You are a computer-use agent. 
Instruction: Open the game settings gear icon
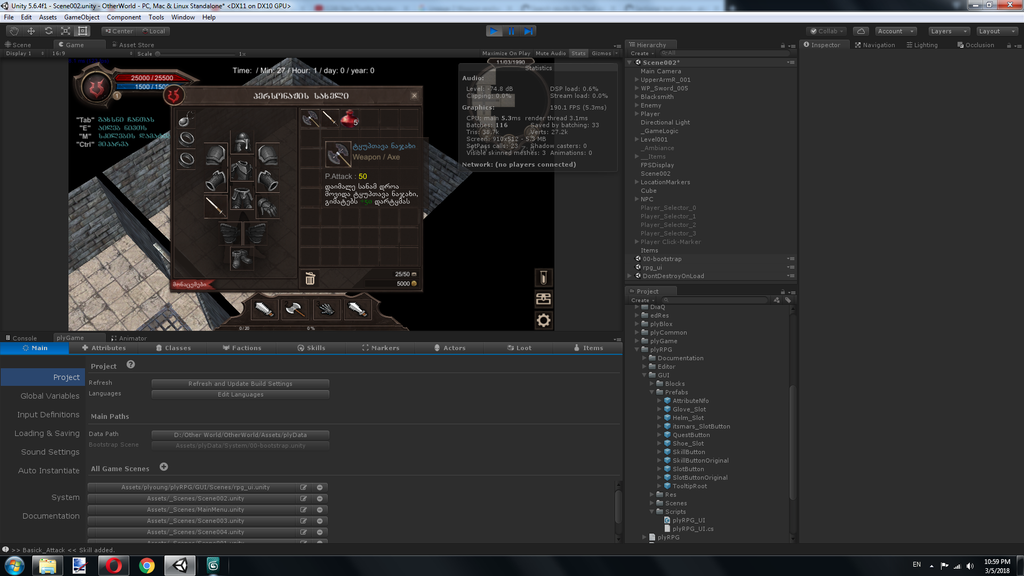(543, 320)
